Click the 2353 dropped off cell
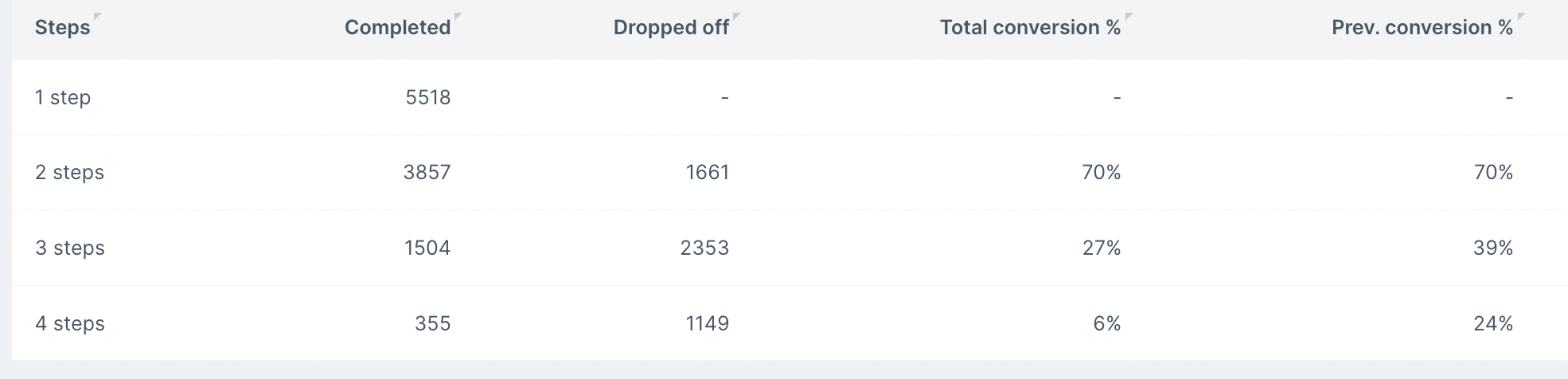The height and width of the screenshot is (379, 1568). pyautogui.click(x=704, y=248)
